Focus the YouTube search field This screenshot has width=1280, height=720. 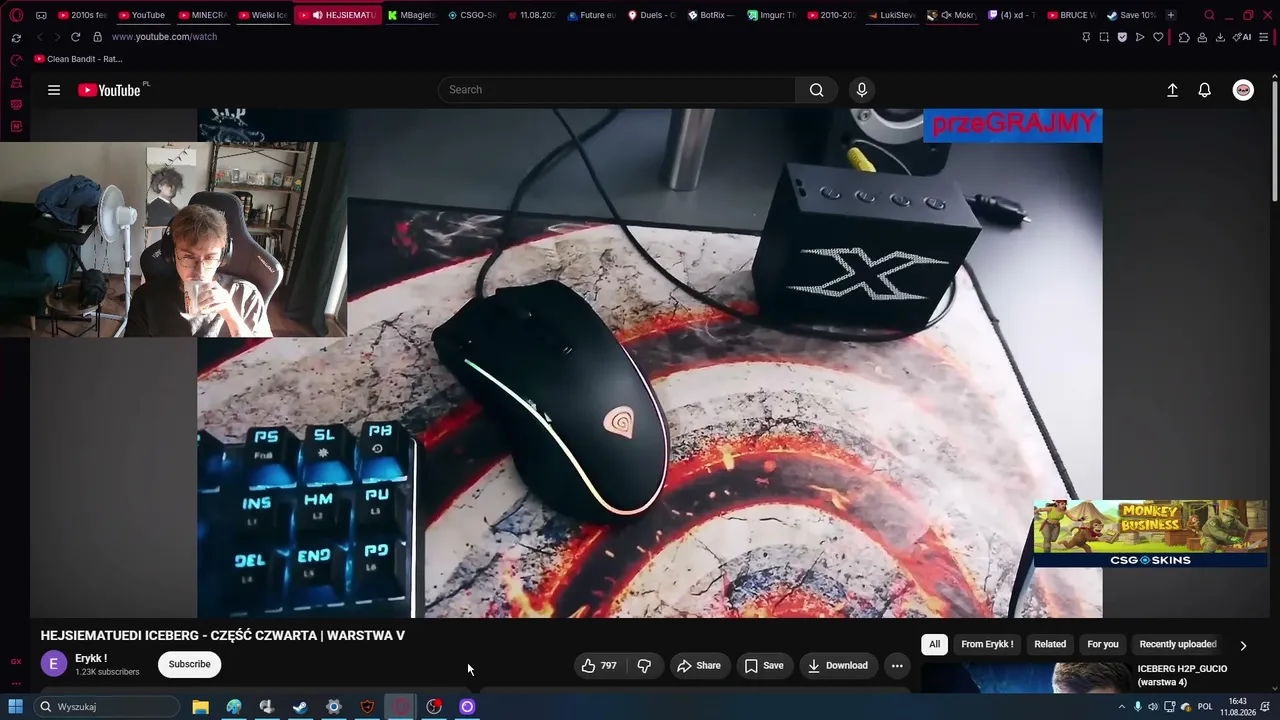(x=617, y=90)
